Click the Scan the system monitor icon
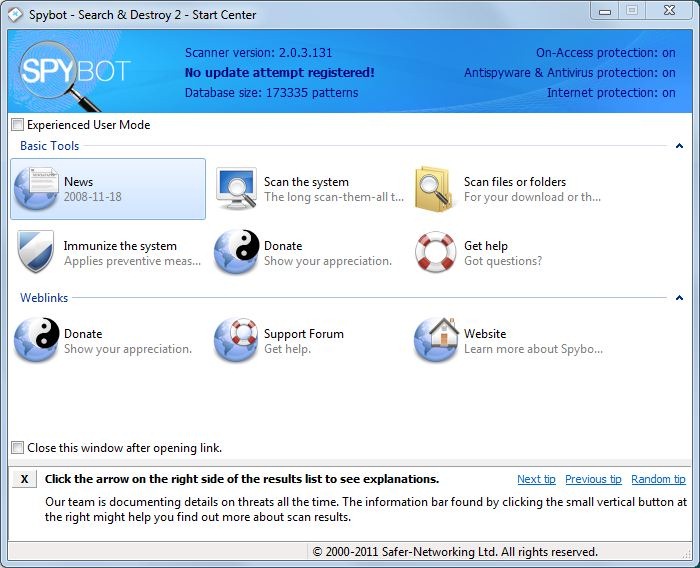The image size is (700, 568). click(236, 188)
